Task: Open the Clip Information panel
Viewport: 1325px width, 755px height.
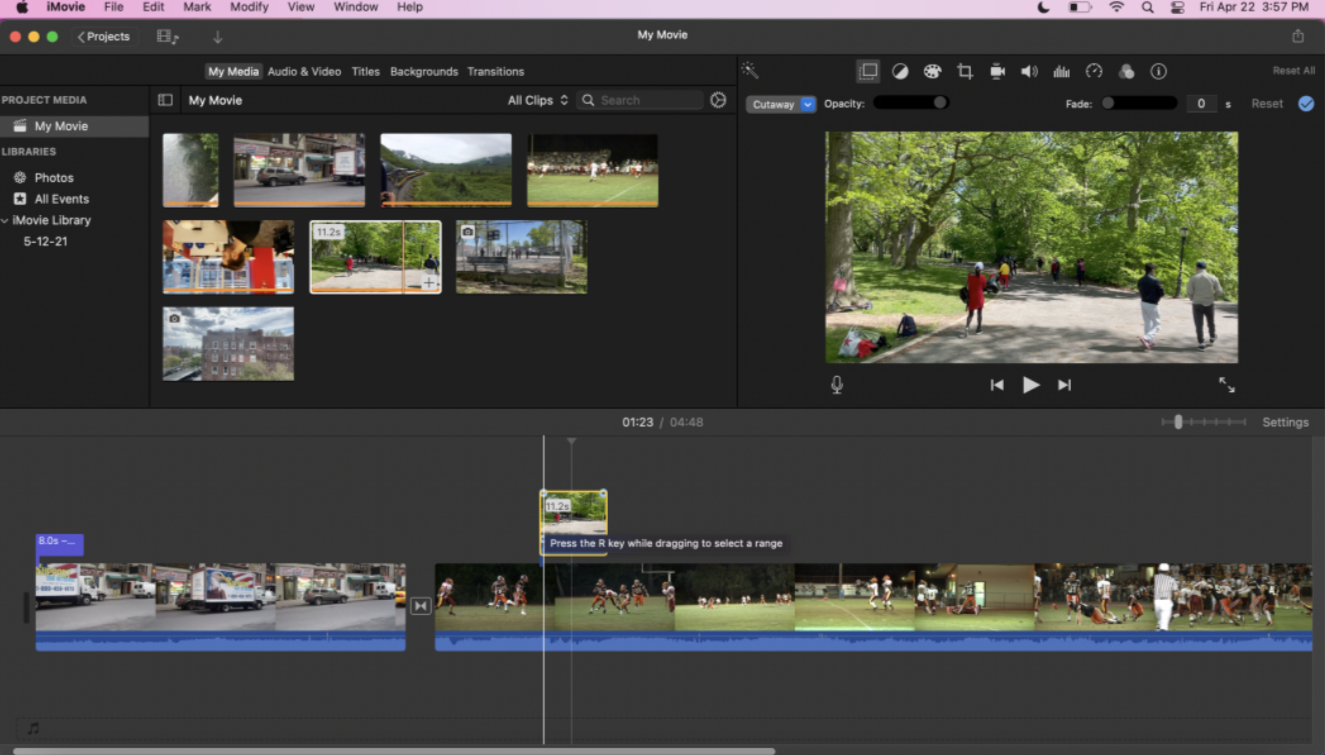Action: coord(1158,71)
